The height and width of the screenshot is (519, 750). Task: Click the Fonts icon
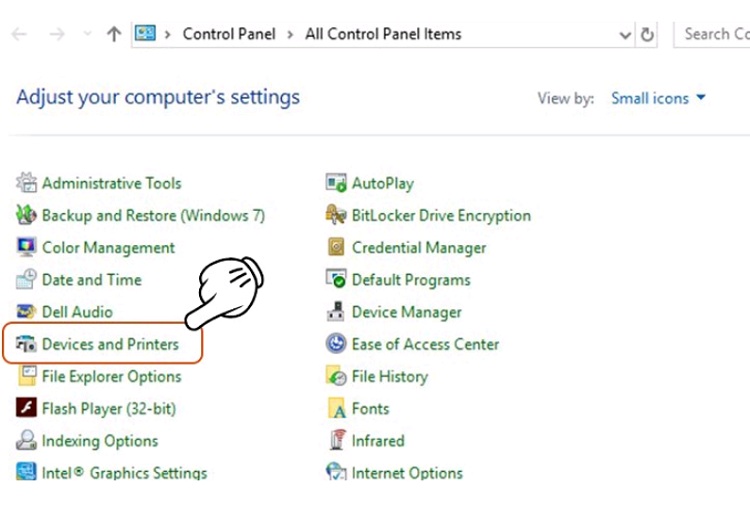coord(336,408)
